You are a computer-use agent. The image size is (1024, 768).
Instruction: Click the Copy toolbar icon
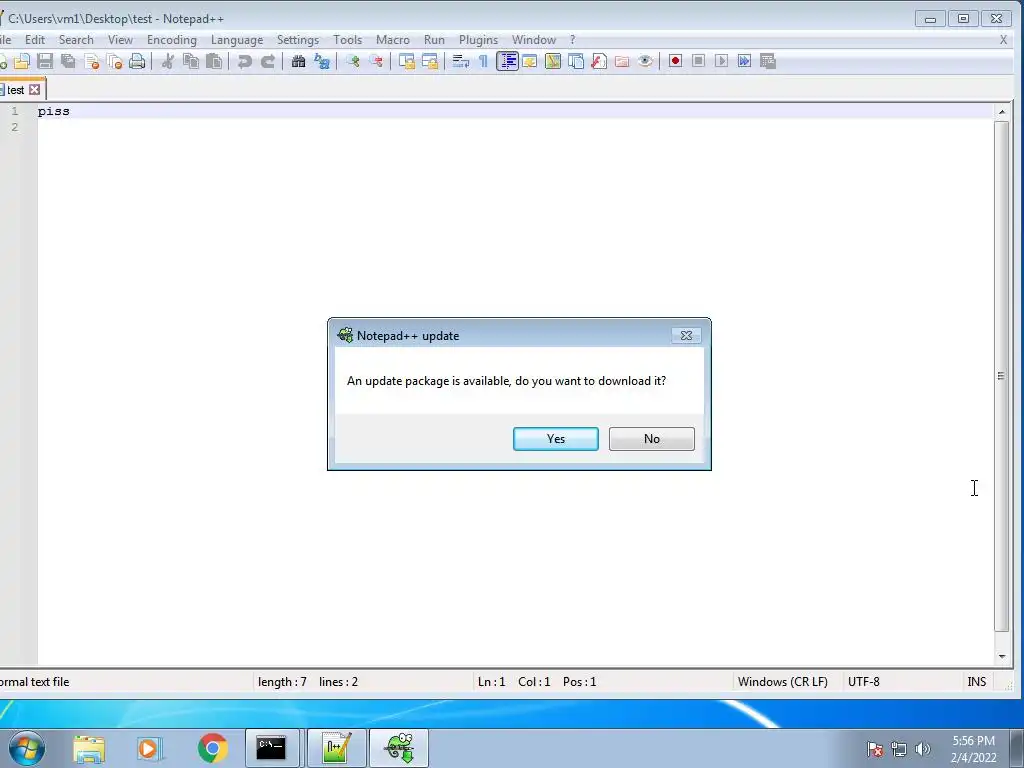click(x=191, y=61)
